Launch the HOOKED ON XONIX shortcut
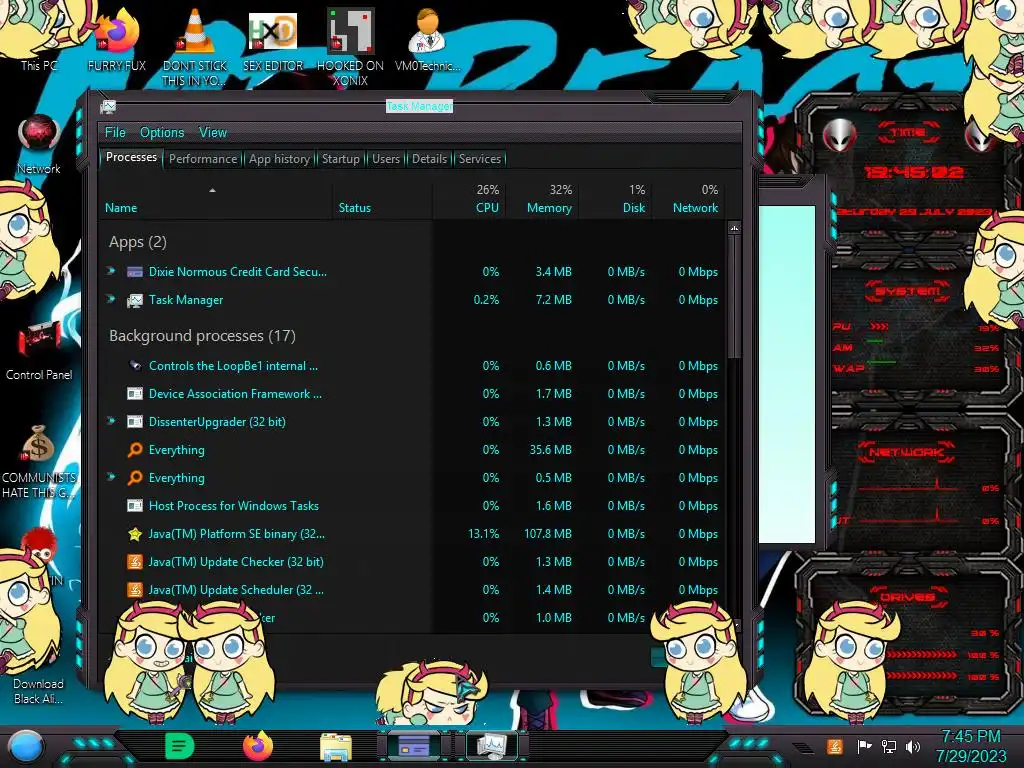1024x768 pixels. point(350,46)
